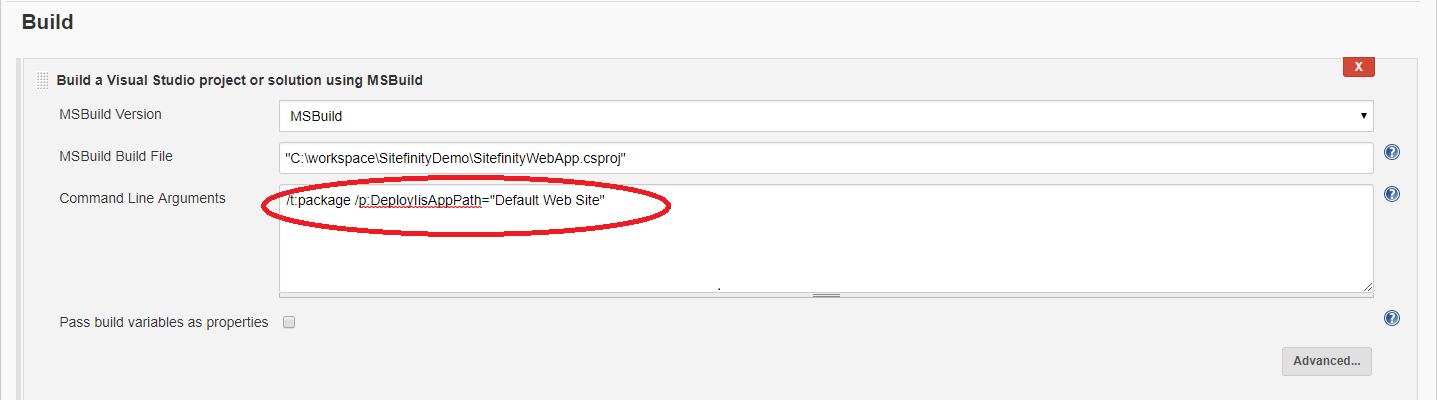
Task: Grab the text area bottom resize bar
Action: pyautogui.click(x=825, y=295)
